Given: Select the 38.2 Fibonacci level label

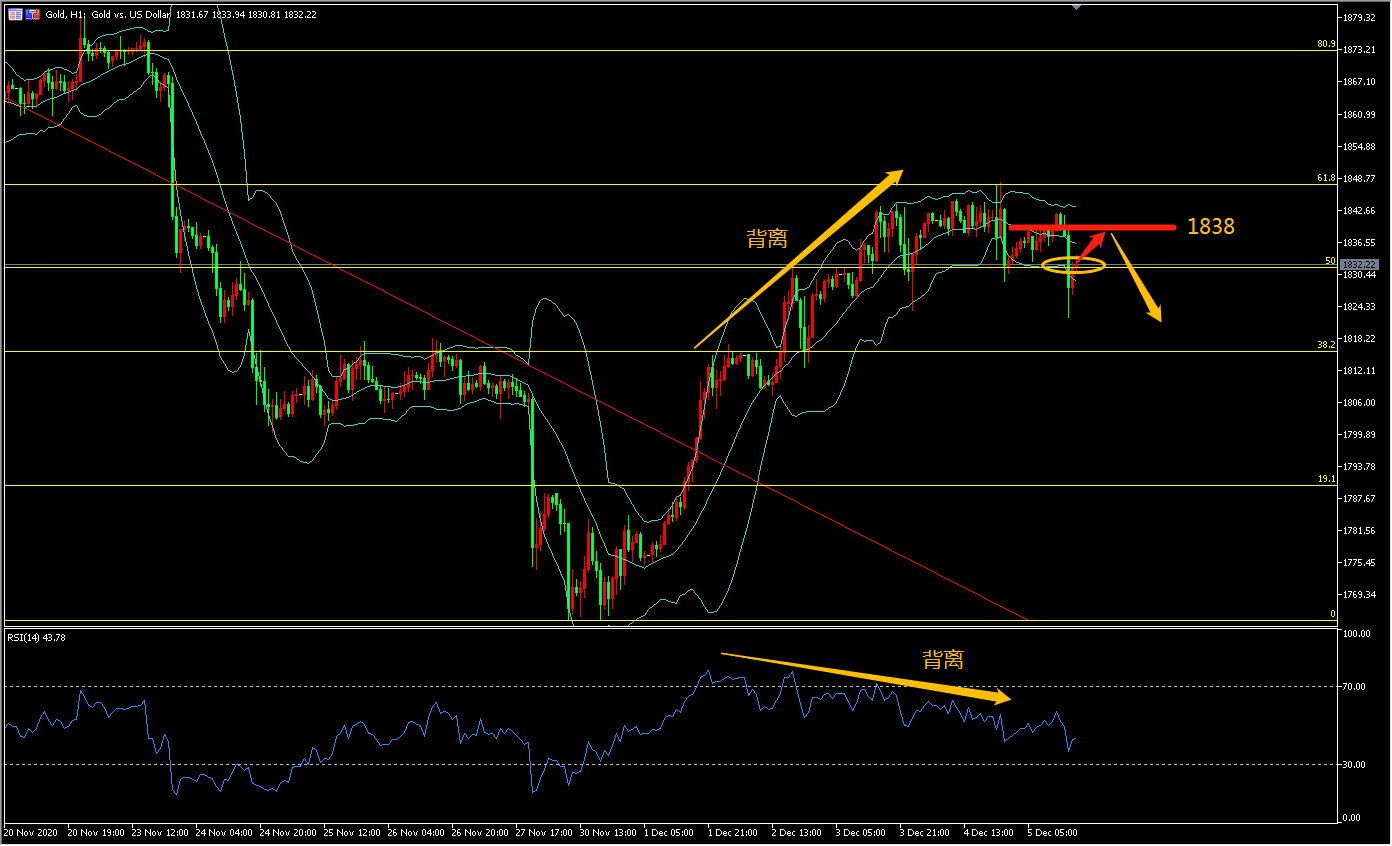Looking at the screenshot, I should (1326, 345).
